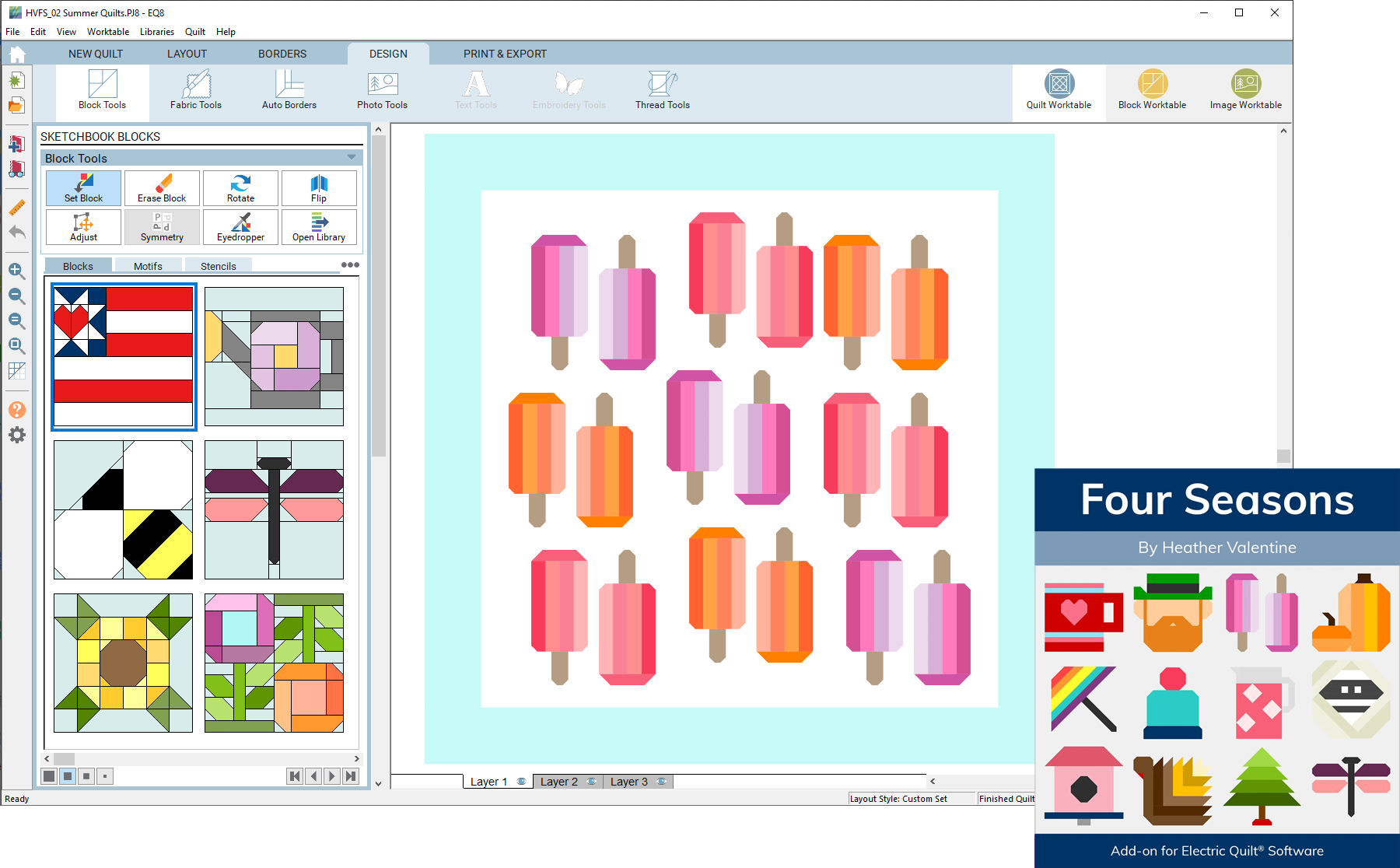Image resolution: width=1400 pixels, height=868 pixels.
Task: Switch to the PRINT & EXPORT tab
Action: (x=505, y=54)
